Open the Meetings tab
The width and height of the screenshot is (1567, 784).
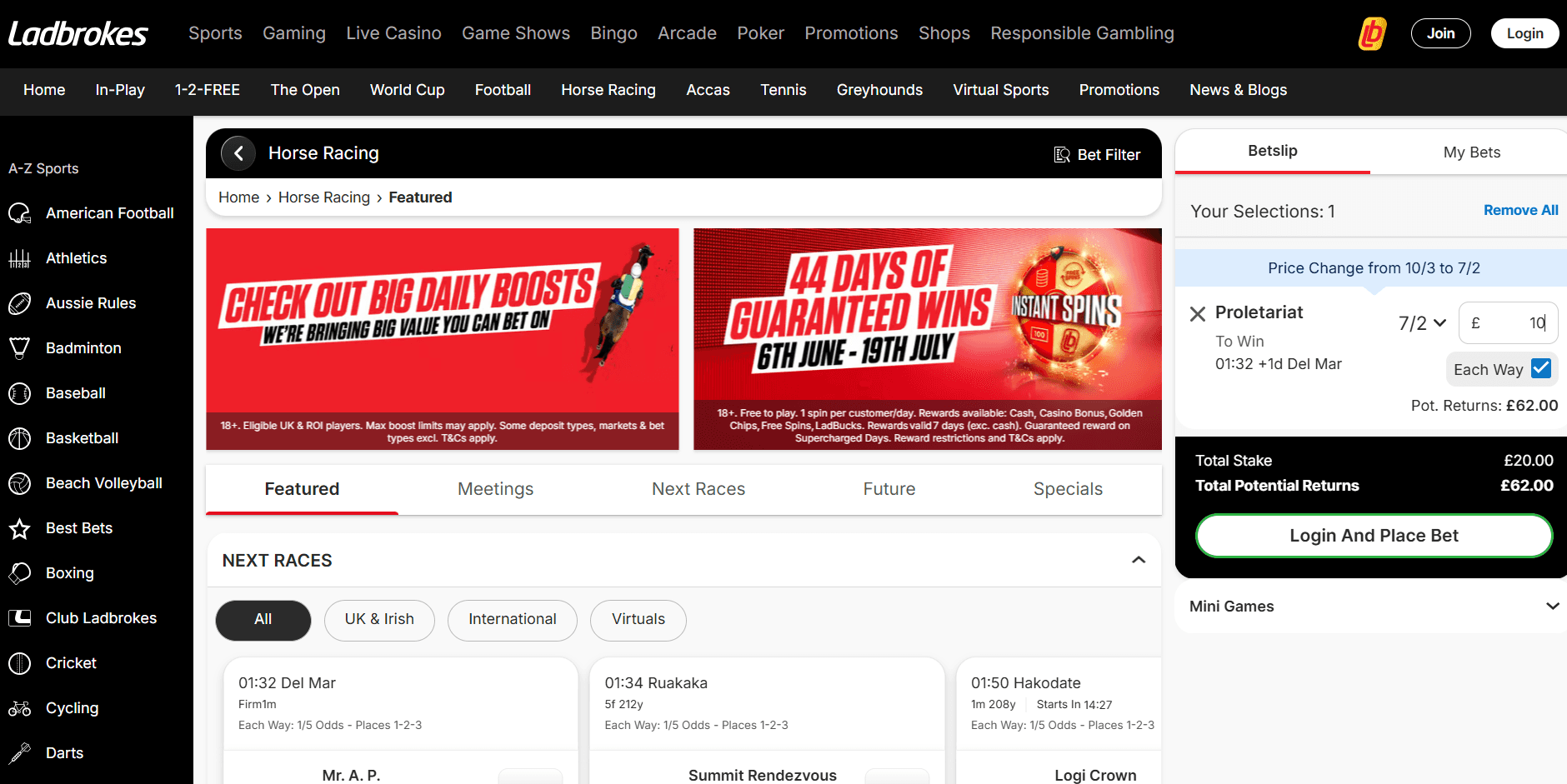point(496,489)
